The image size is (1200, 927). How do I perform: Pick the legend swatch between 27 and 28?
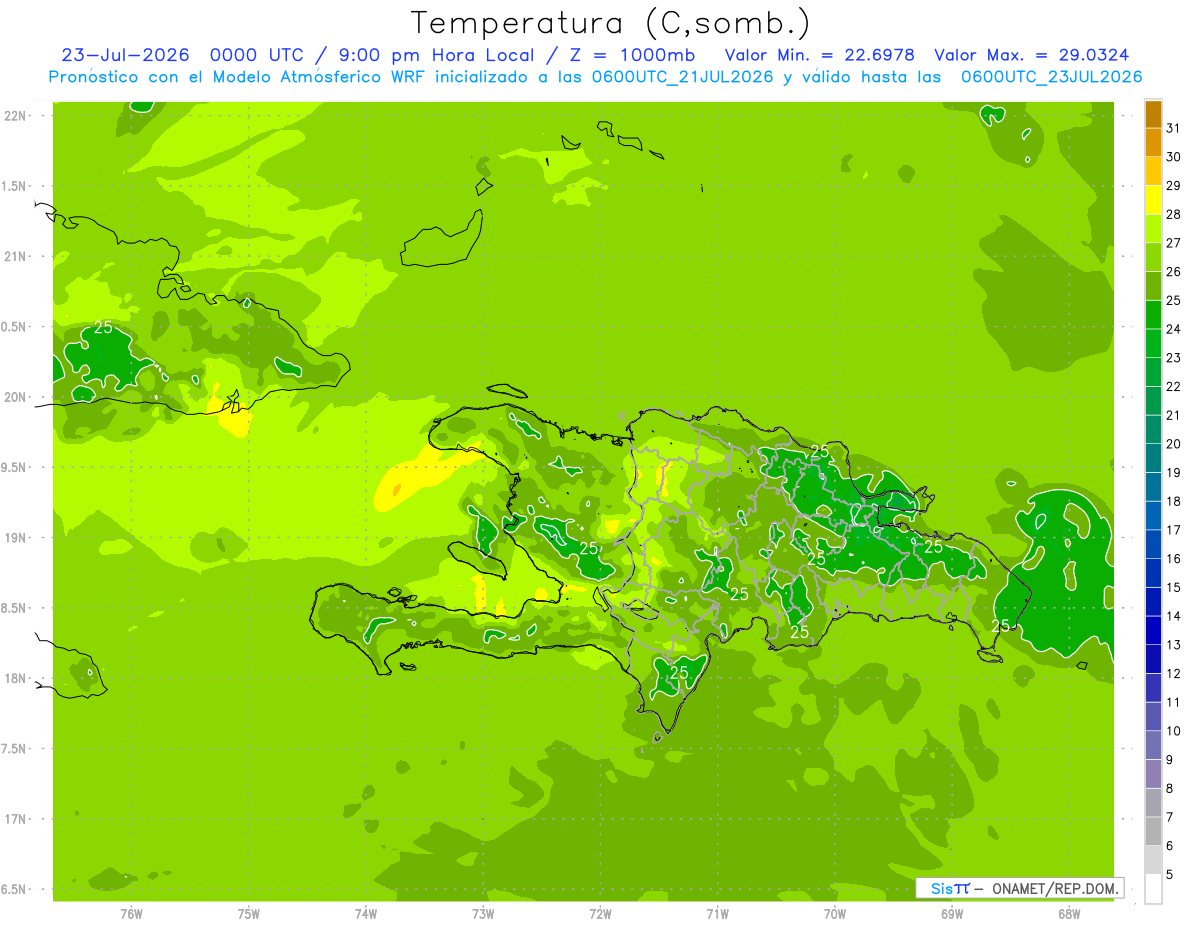[1153, 229]
